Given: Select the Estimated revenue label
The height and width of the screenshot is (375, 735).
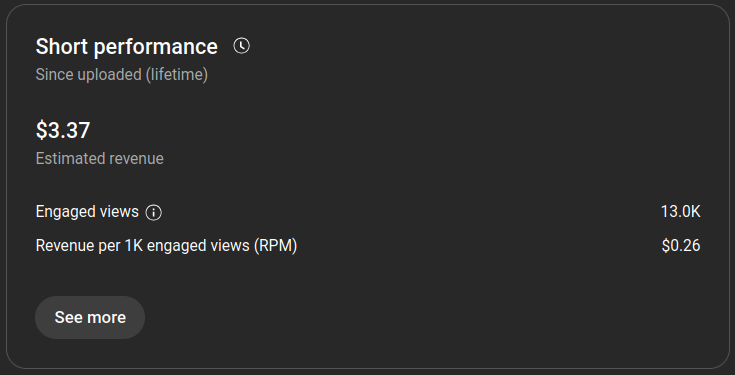Looking at the screenshot, I should (x=100, y=158).
